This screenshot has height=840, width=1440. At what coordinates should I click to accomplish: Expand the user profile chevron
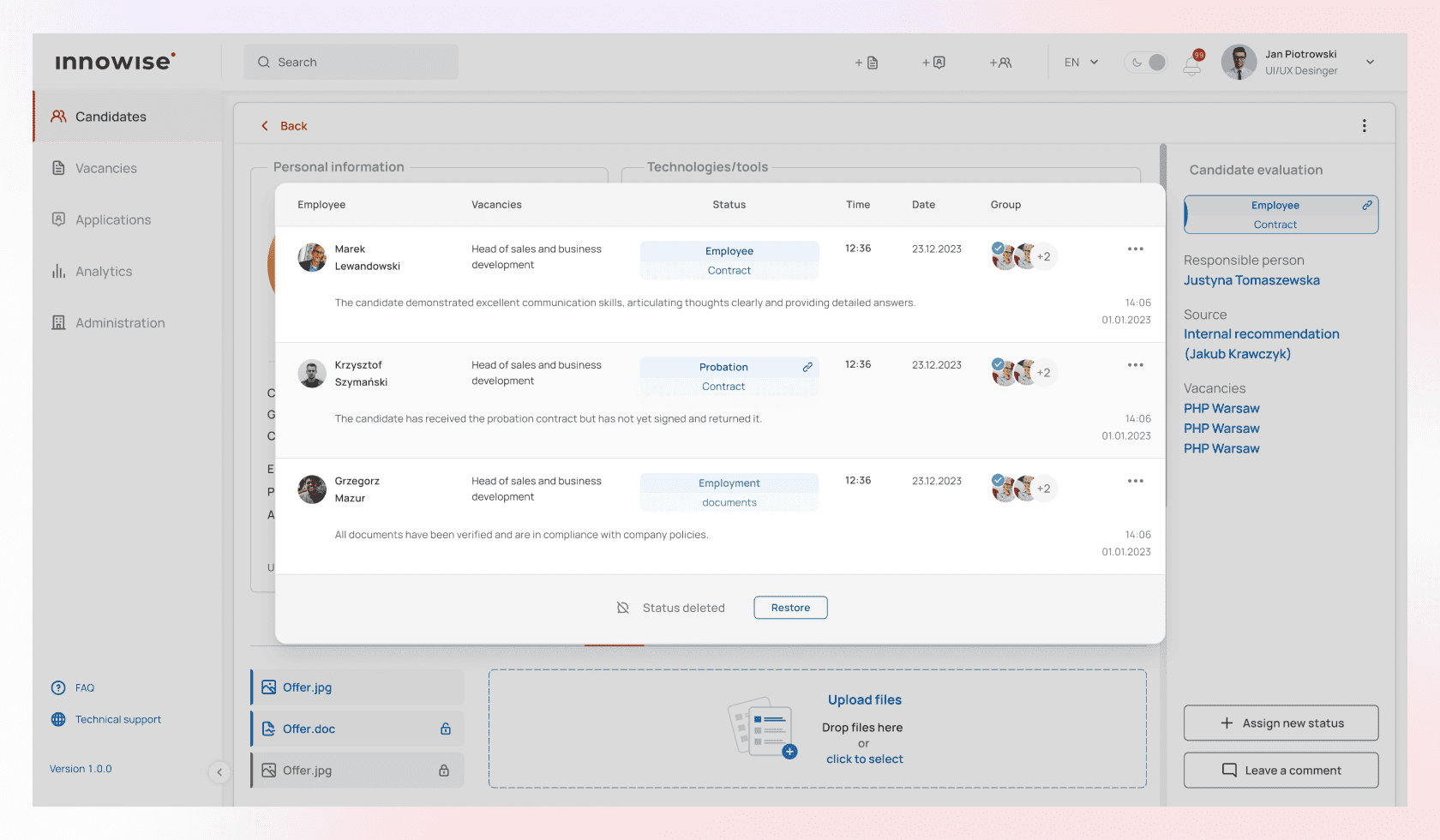(x=1370, y=63)
